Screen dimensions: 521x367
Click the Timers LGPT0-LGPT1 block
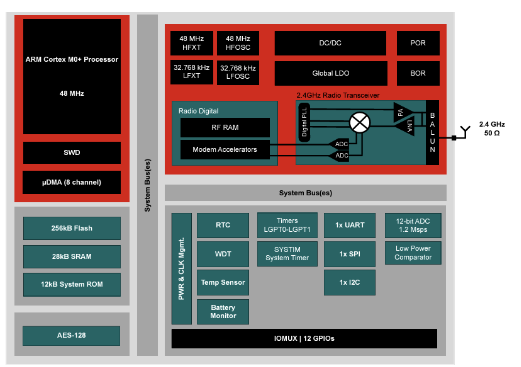click(287, 225)
